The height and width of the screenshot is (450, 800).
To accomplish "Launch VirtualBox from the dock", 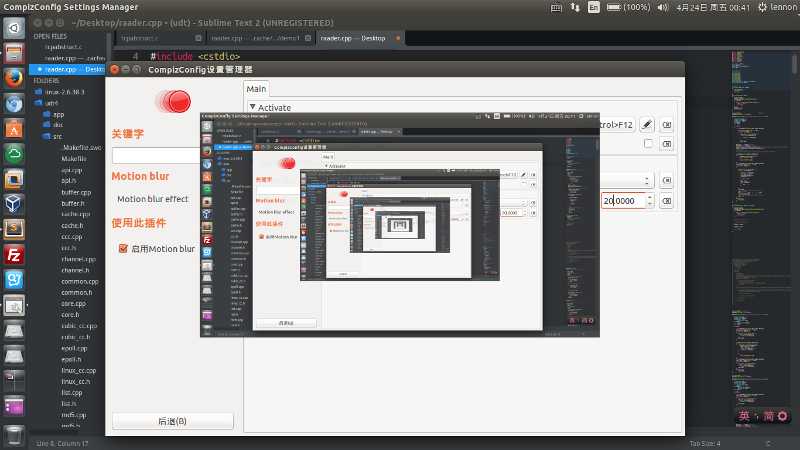I will [x=14, y=204].
